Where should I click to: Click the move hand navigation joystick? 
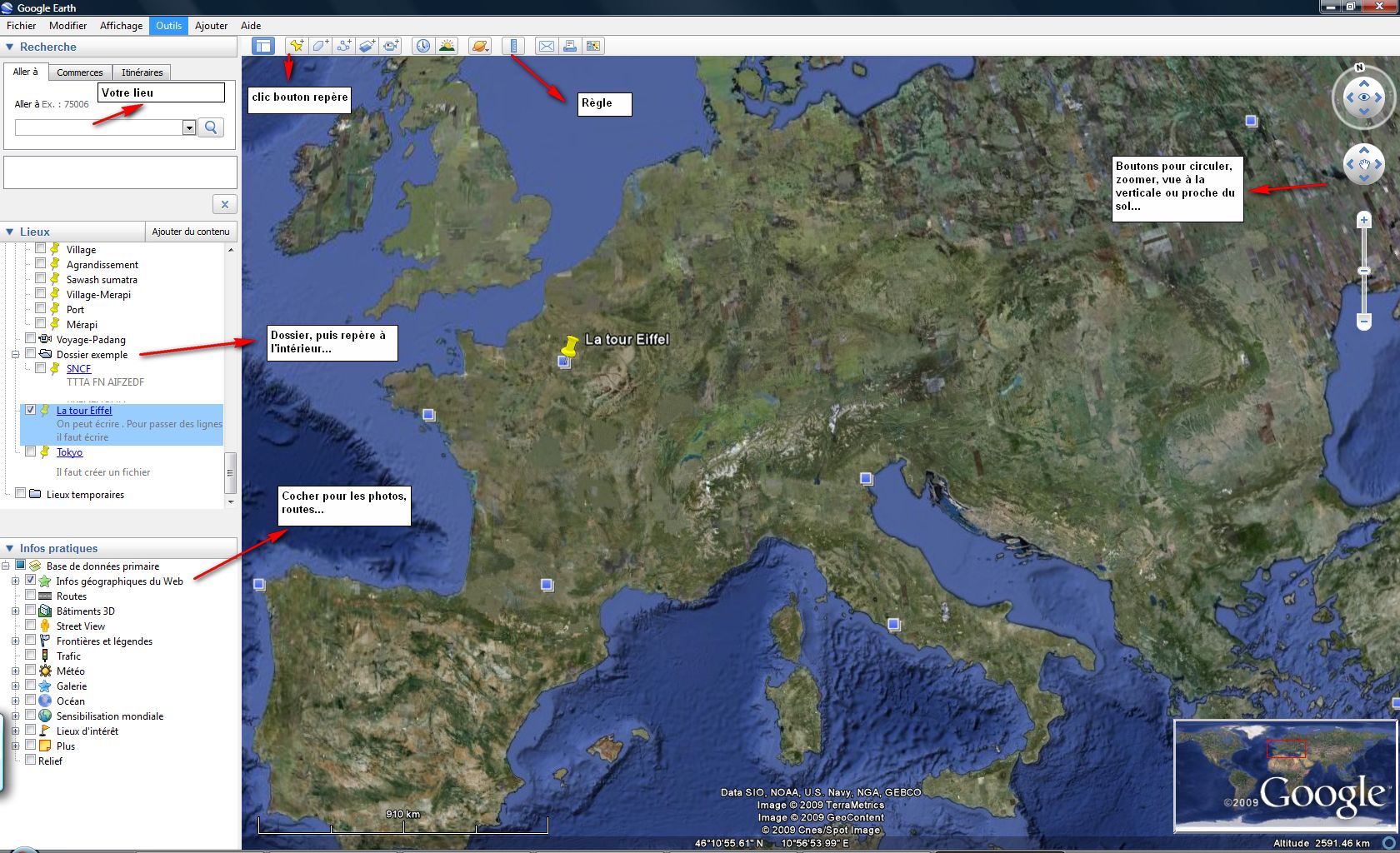(x=1364, y=164)
